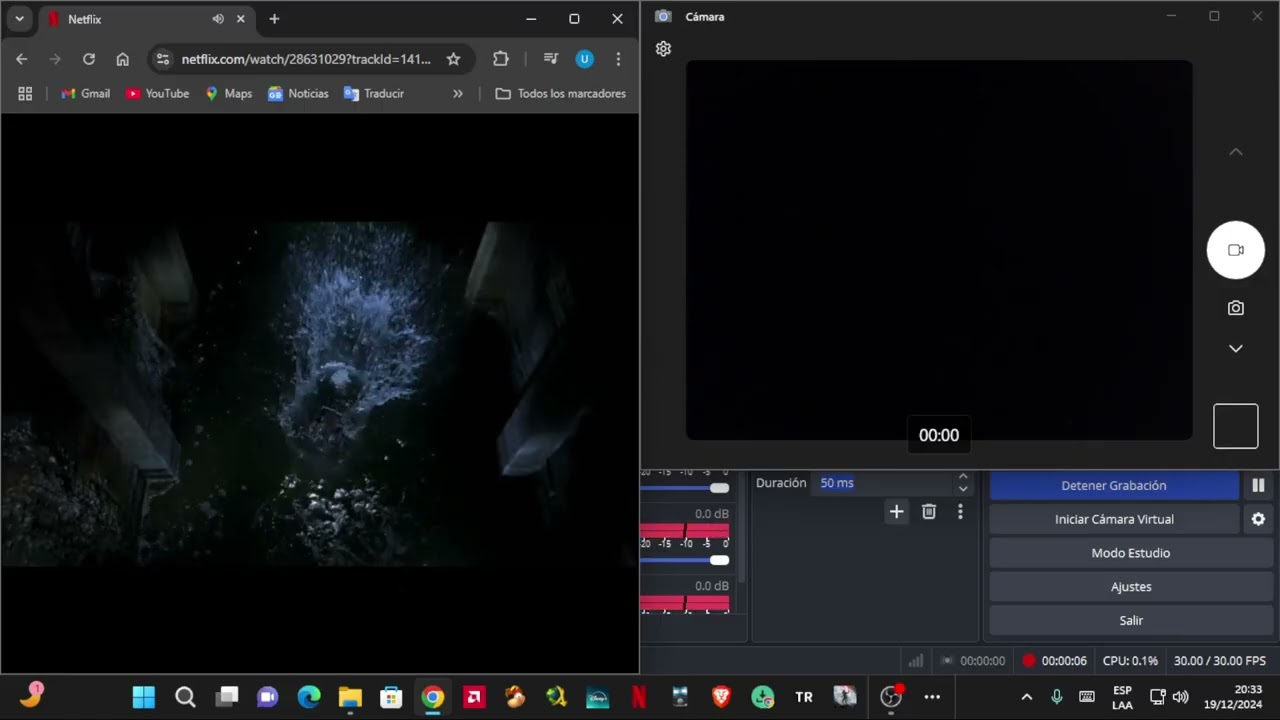Click the Duración 50 ms input field

(x=884, y=483)
